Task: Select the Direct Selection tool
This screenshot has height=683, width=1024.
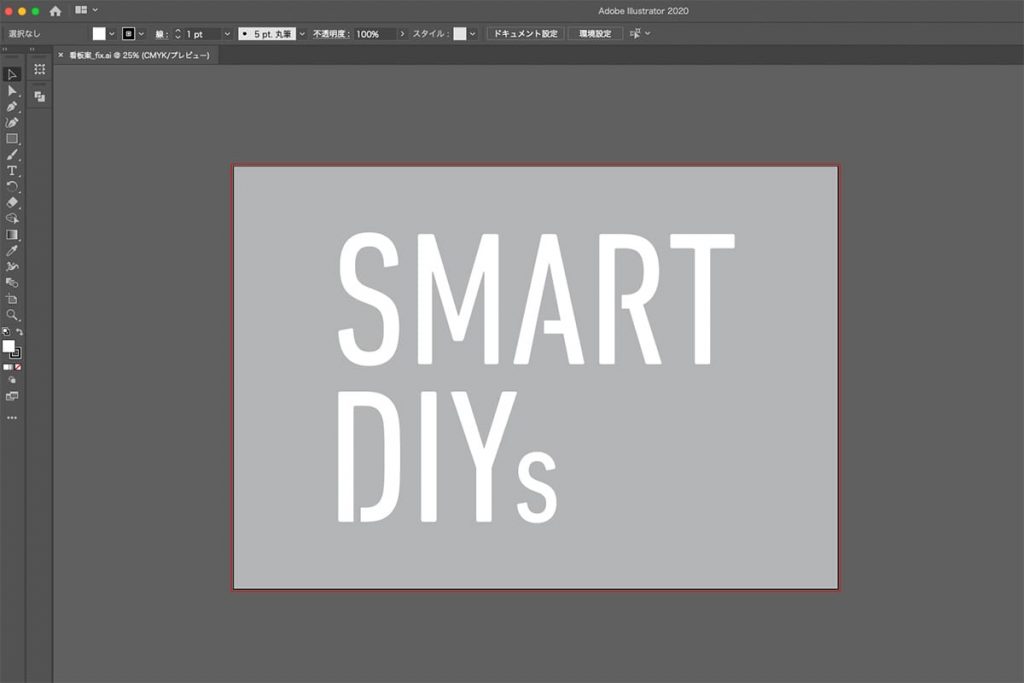Action: point(12,90)
